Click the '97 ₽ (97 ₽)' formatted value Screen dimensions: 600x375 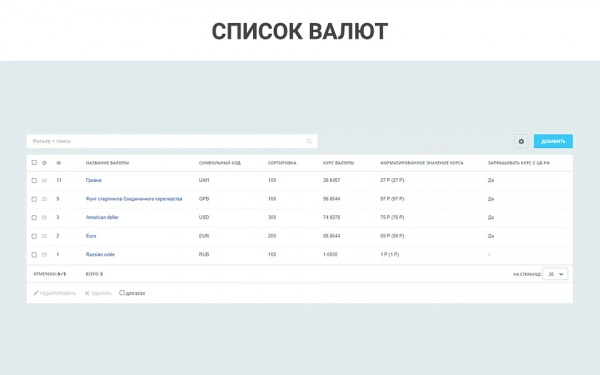pyautogui.click(x=392, y=199)
